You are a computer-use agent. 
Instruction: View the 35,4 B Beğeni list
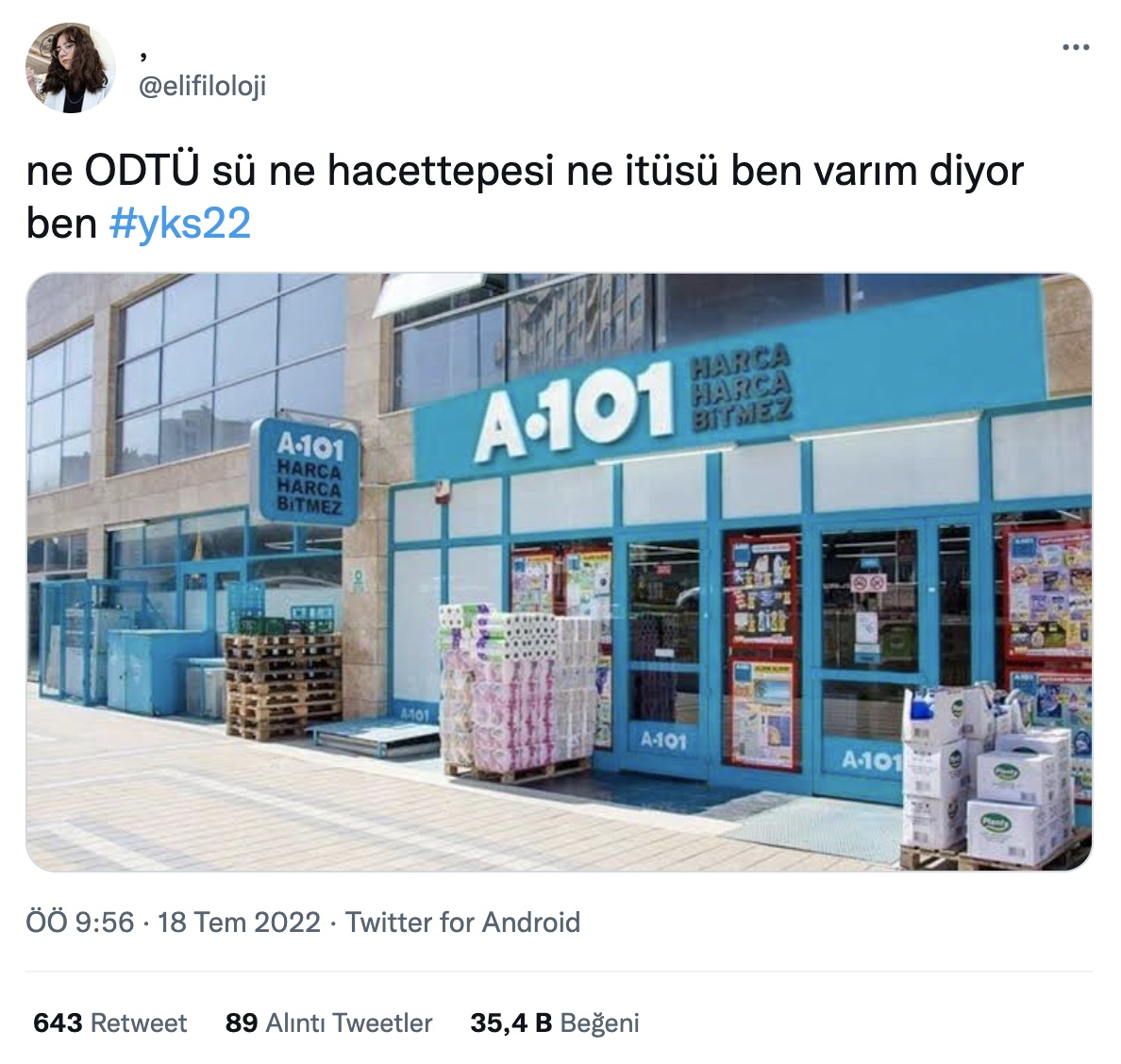(x=555, y=1022)
